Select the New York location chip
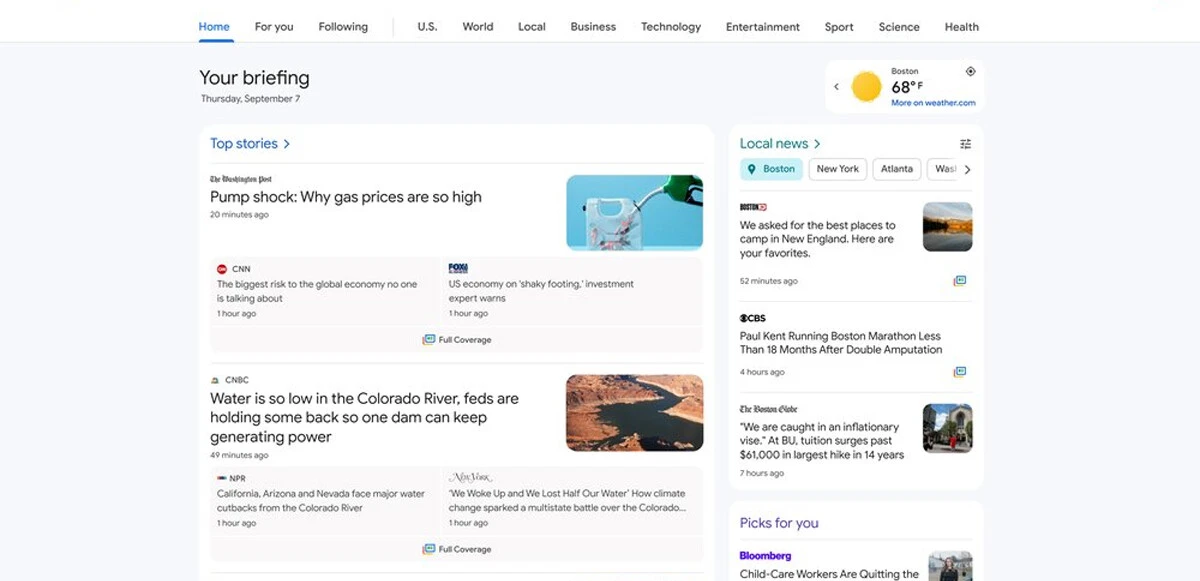This screenshot has width=1200, height=581. click(x=837, y=169)
